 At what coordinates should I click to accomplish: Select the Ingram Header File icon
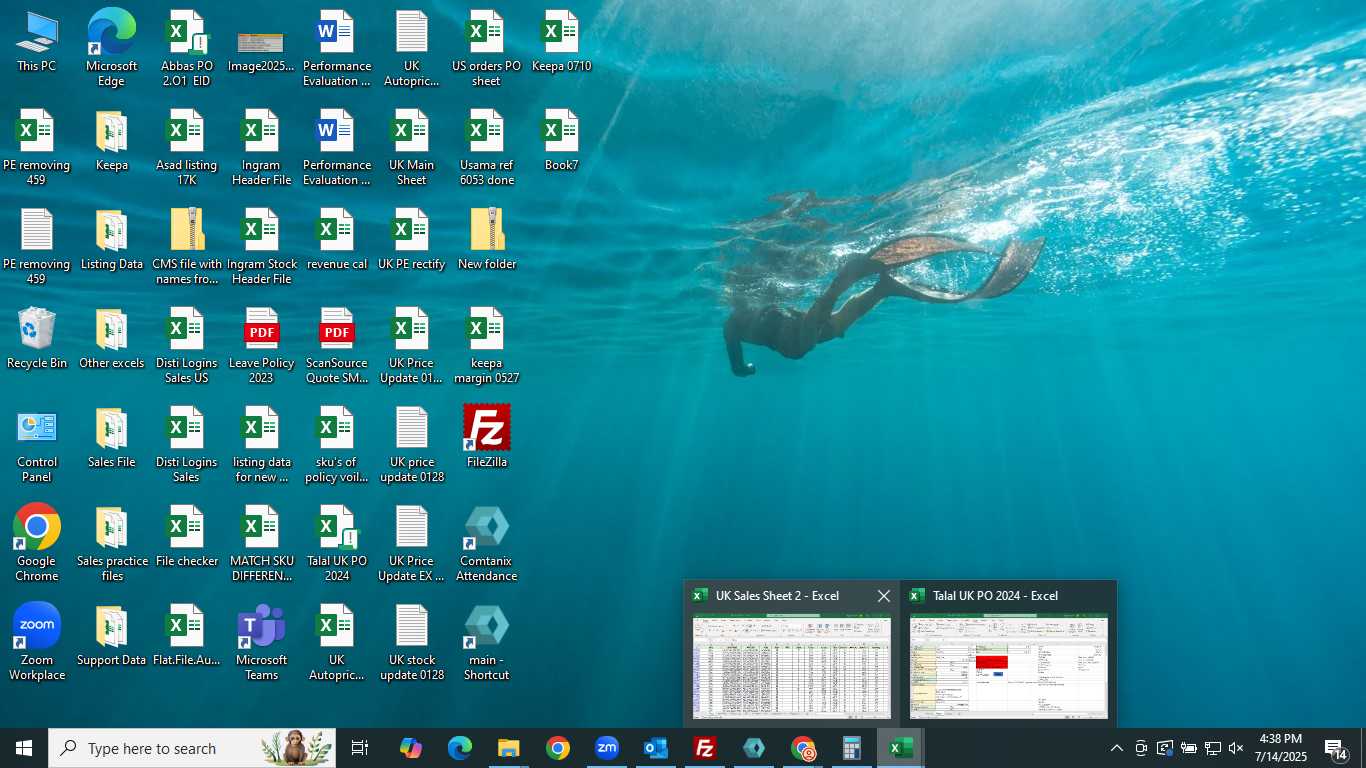click(x=261, y=147)
